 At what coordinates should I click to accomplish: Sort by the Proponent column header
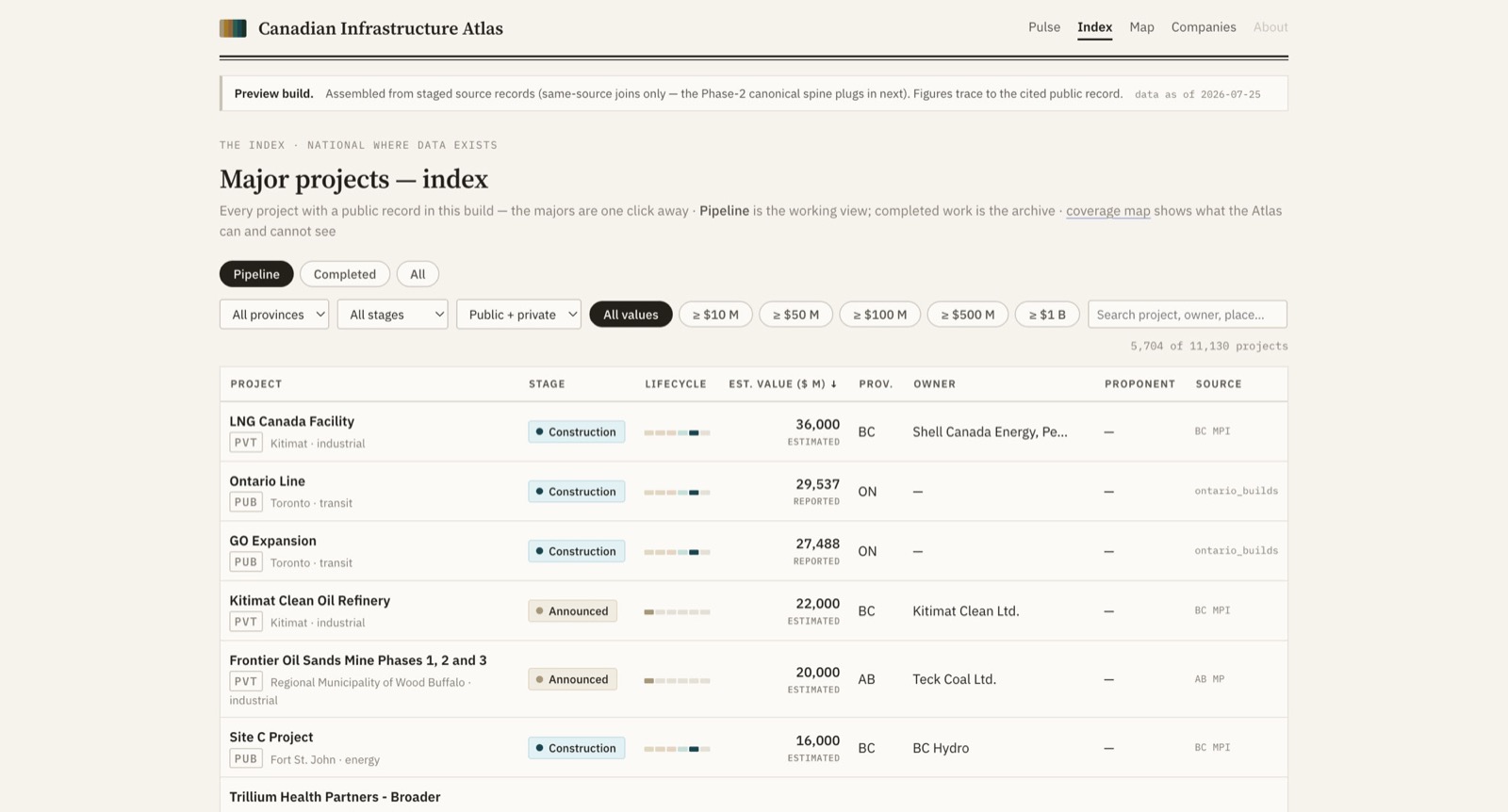pyautogui.click(x=1139, y=384)
